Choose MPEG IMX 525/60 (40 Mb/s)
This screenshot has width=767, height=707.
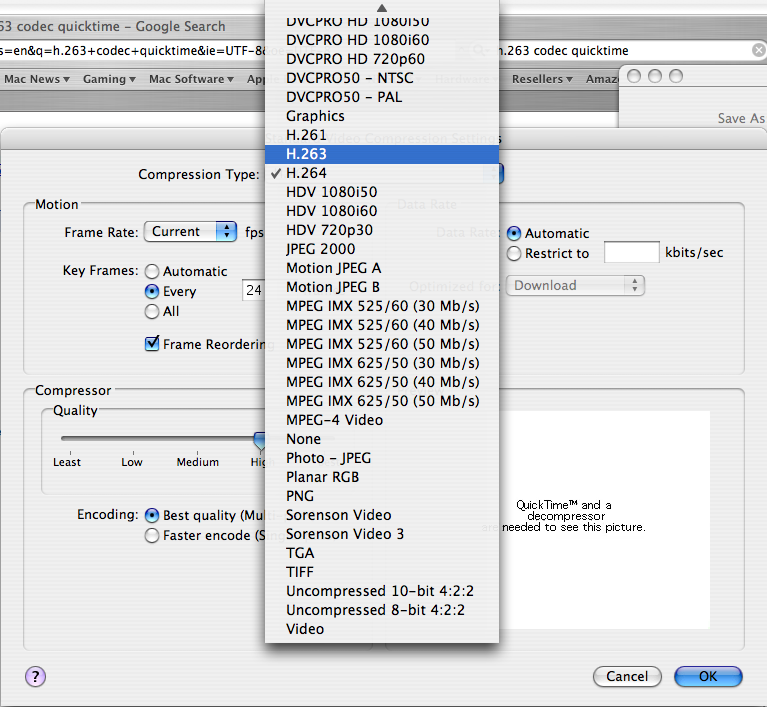pos(382,325)
